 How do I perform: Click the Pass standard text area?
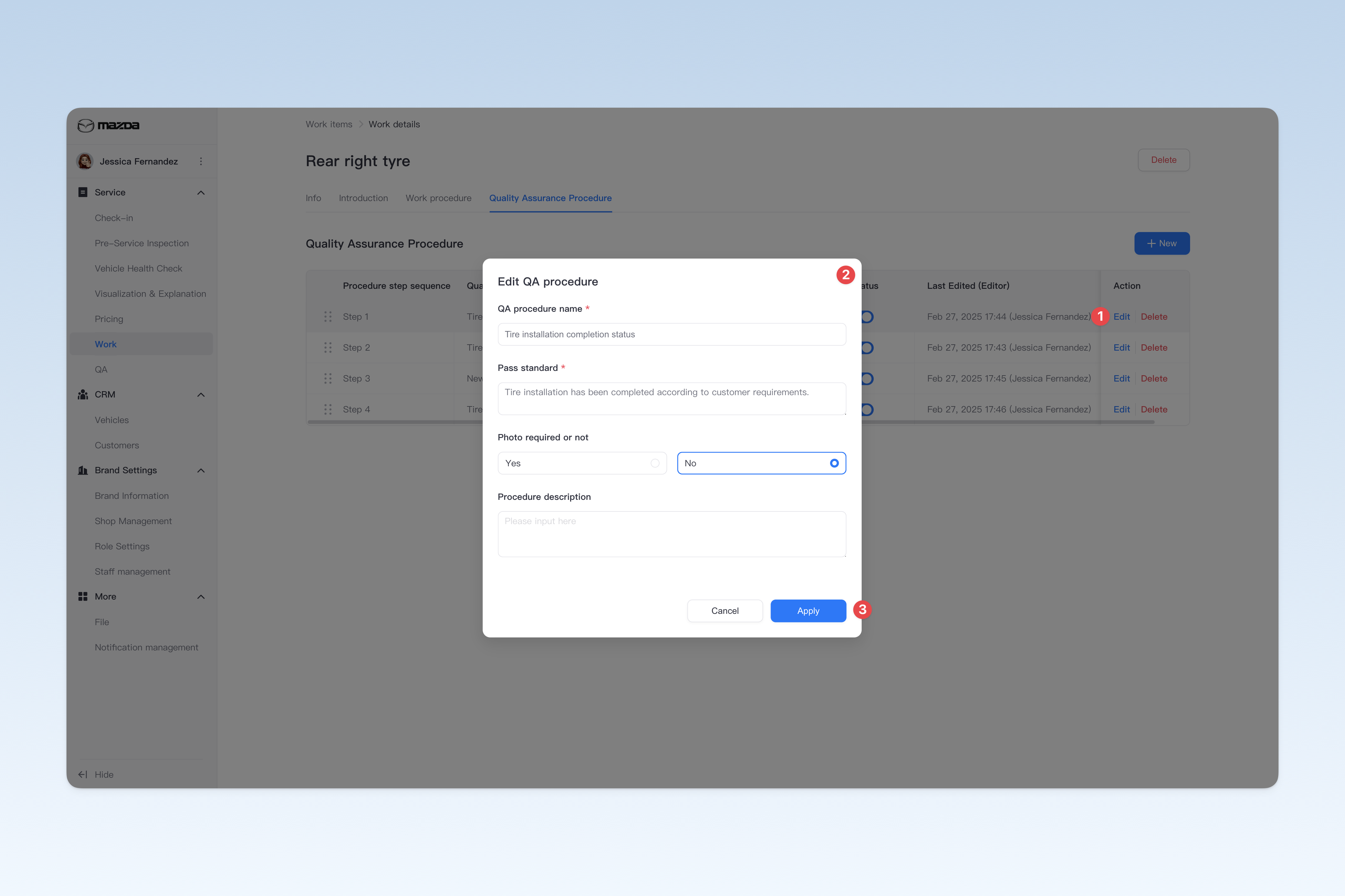[x=672, y=398]
